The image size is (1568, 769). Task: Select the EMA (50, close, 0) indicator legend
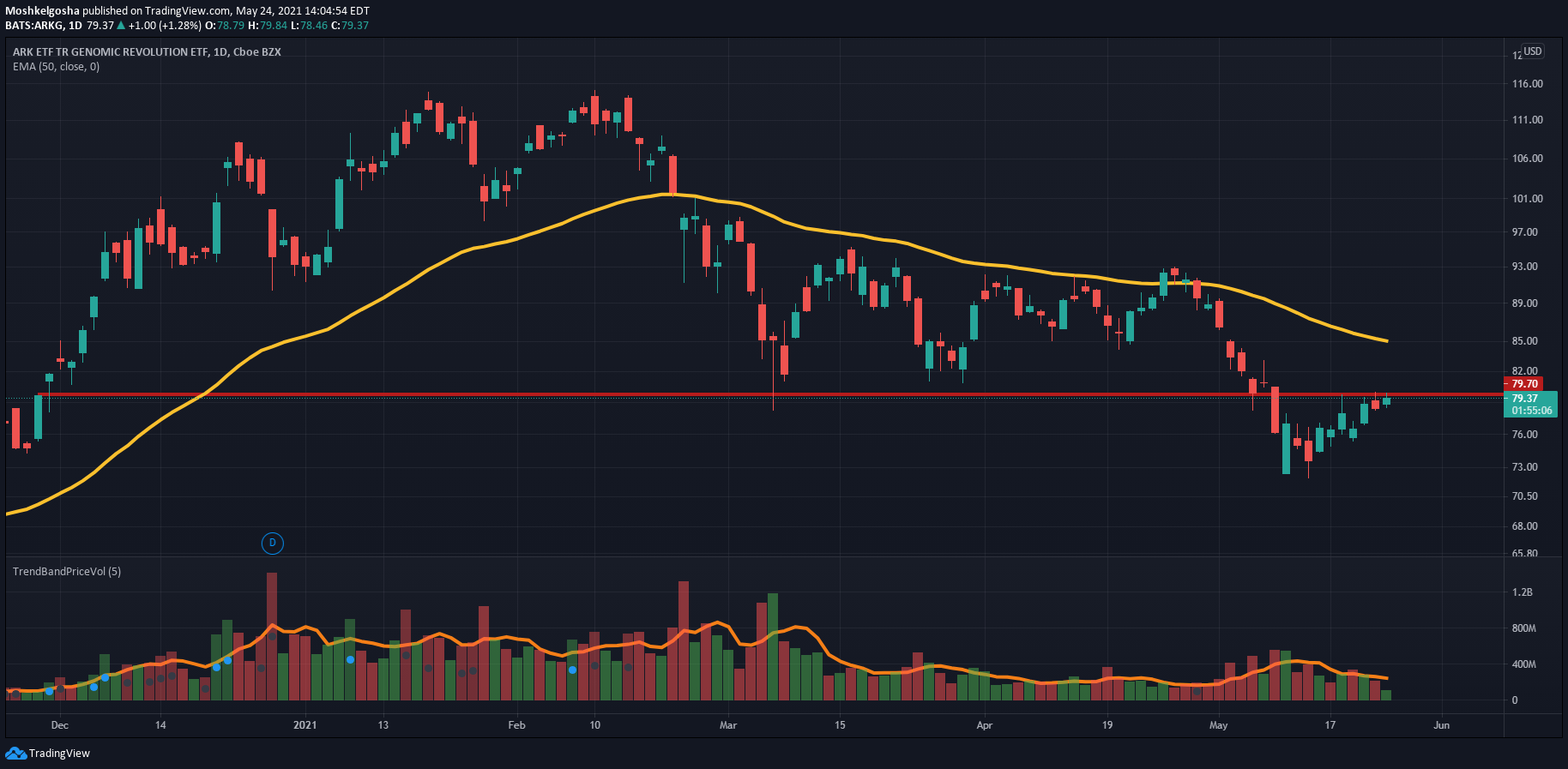pyautogui.click(x=56, y=67)
